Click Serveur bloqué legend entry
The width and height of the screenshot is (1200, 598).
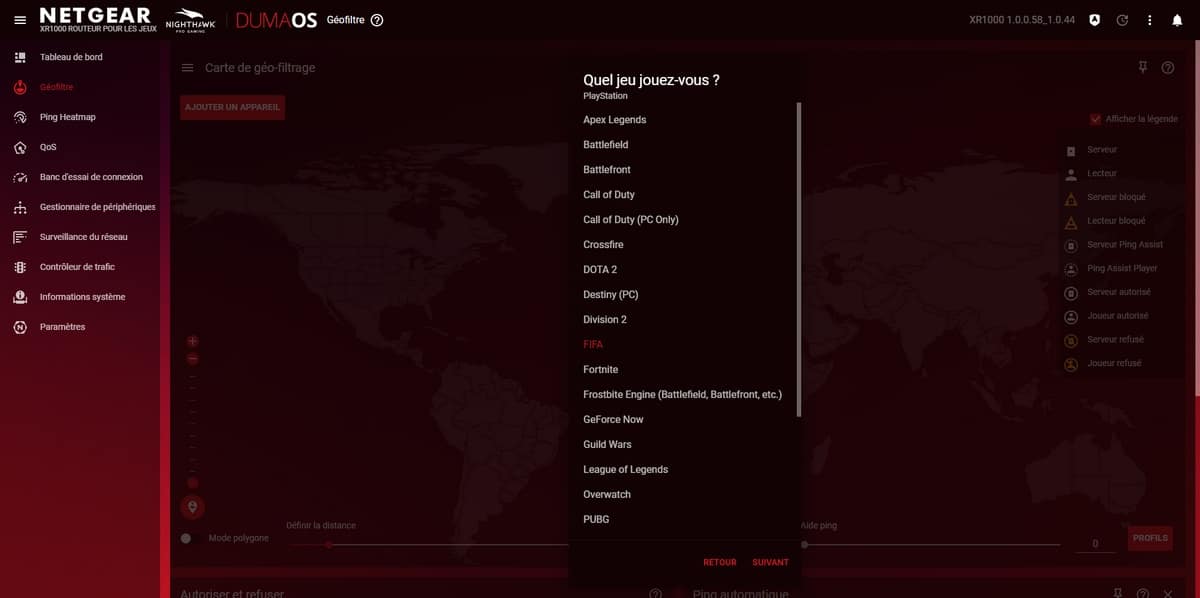click(1116, 197)
